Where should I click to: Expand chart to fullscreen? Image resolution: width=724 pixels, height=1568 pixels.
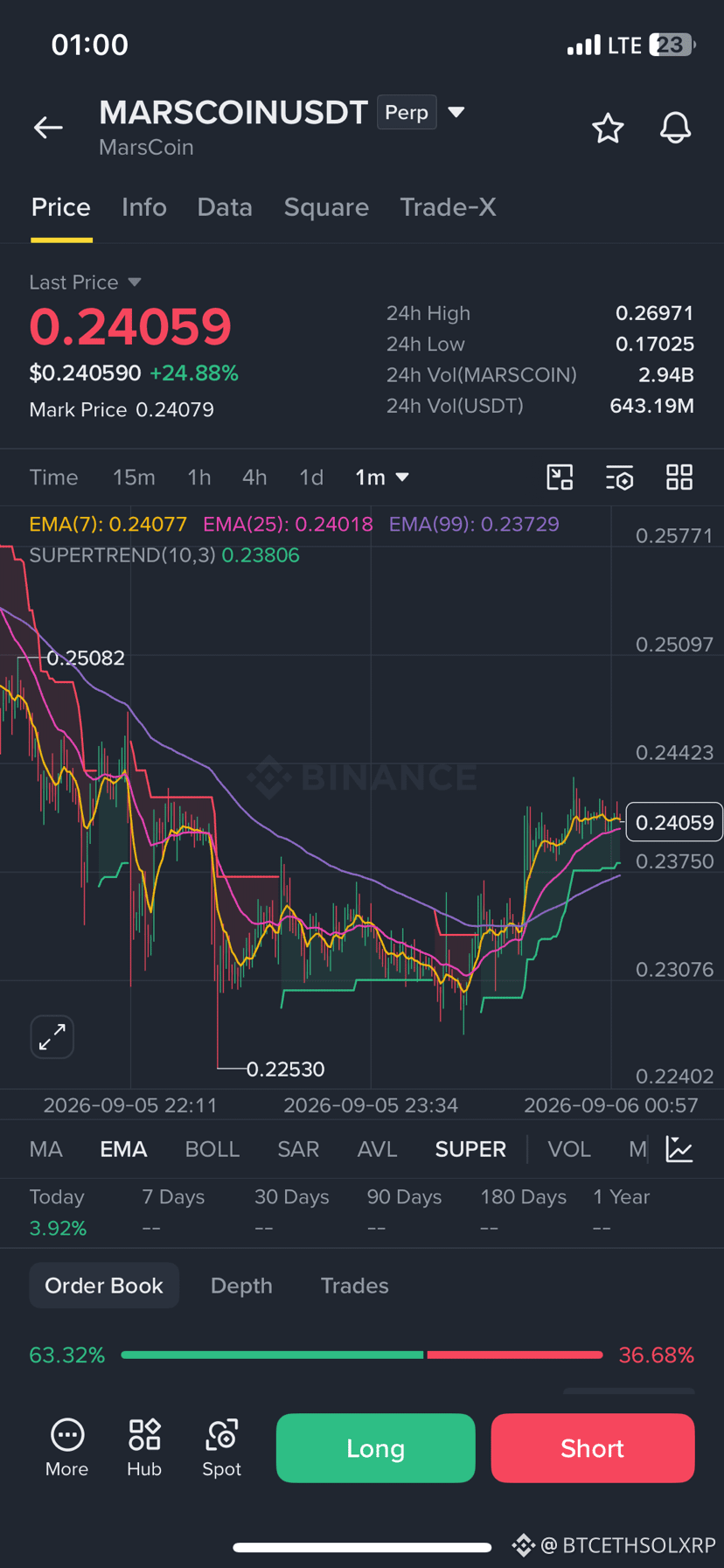pyautogui.click(x=52, y=1037)
